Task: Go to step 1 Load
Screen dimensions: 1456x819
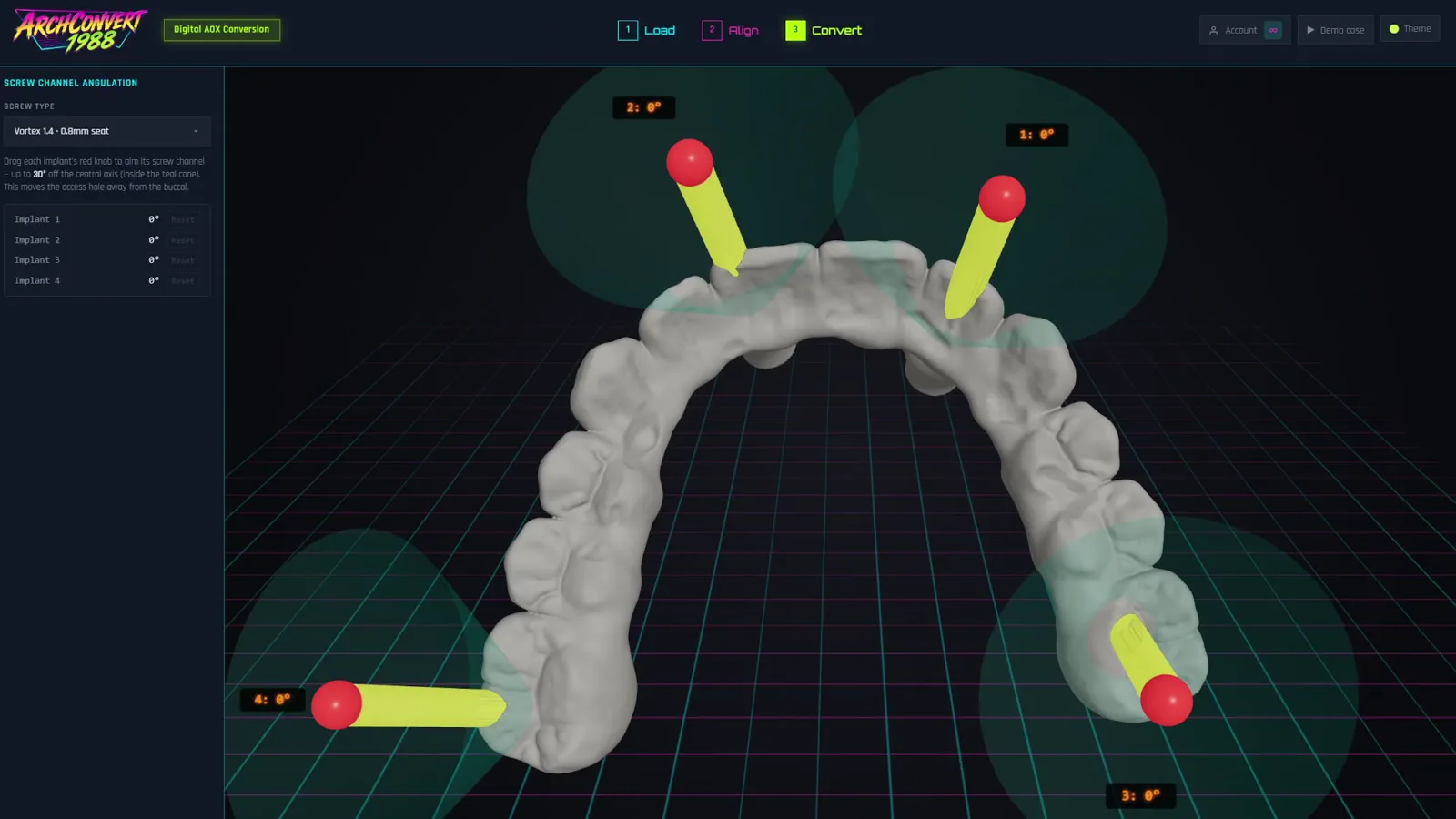Action: coord(647,30)
